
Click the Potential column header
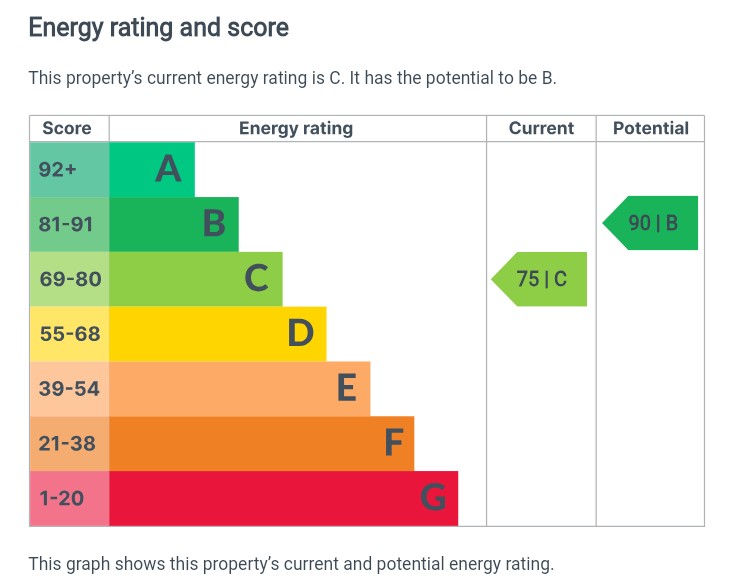click(x=651, y=128)
